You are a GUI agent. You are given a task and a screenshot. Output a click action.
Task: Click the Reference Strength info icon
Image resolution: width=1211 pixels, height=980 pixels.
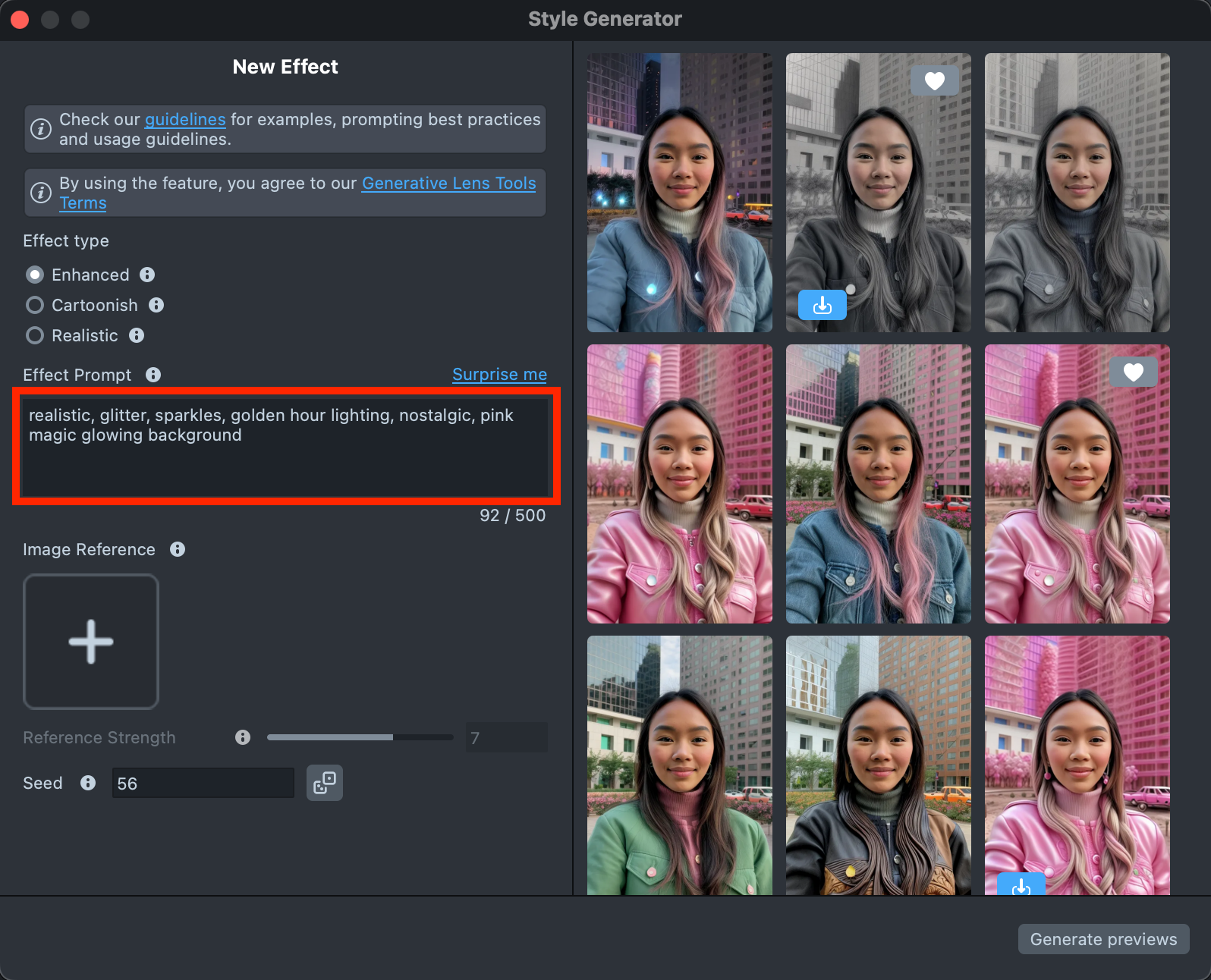(x=243, y=737)
